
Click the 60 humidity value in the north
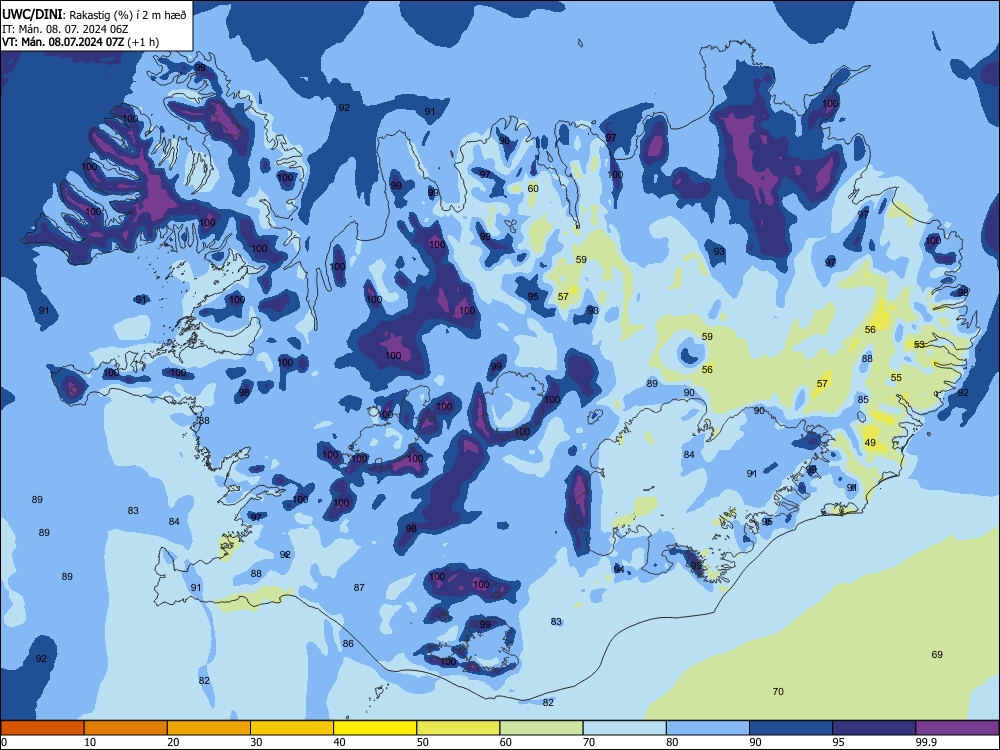tap(533, 188)
